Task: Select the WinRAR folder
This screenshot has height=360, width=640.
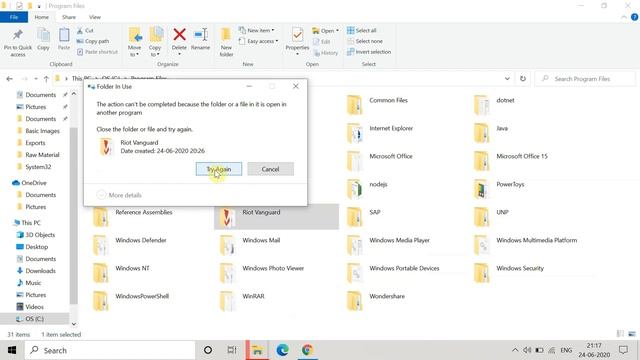Action: tap(242, 301)
